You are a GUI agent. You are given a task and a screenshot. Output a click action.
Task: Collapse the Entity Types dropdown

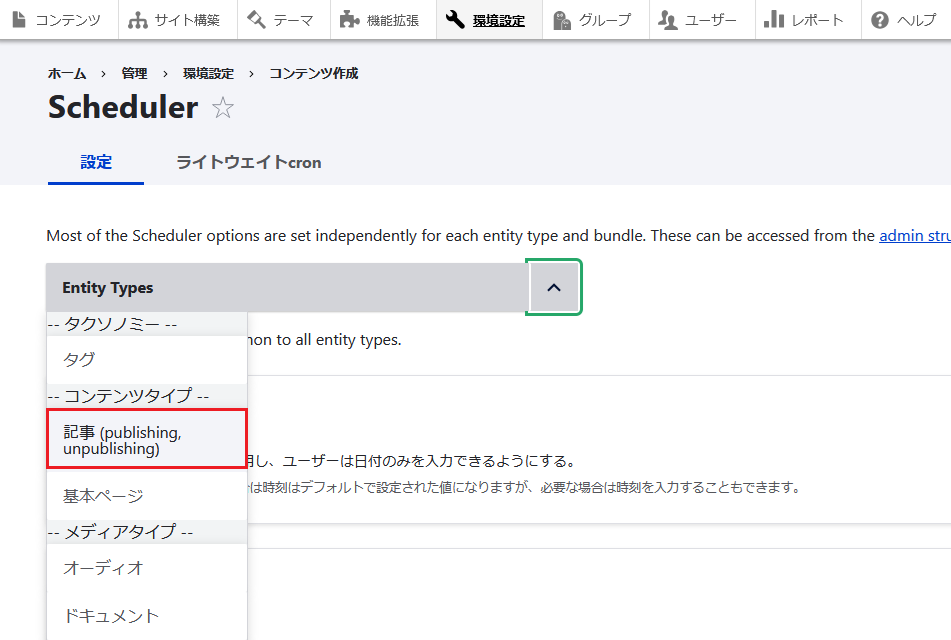[553, 286]
